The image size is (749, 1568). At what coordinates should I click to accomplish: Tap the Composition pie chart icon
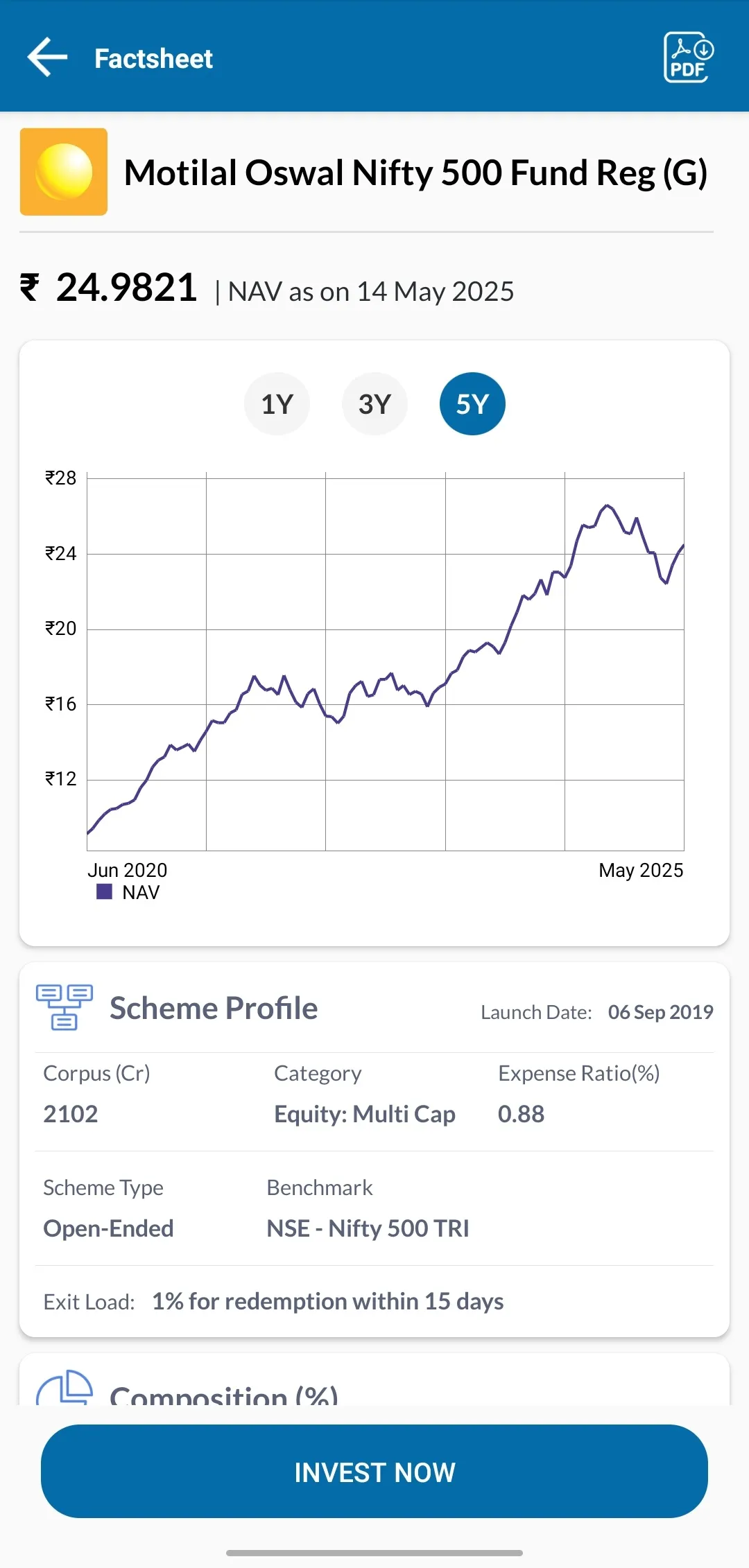click(x=64, y=1388)
